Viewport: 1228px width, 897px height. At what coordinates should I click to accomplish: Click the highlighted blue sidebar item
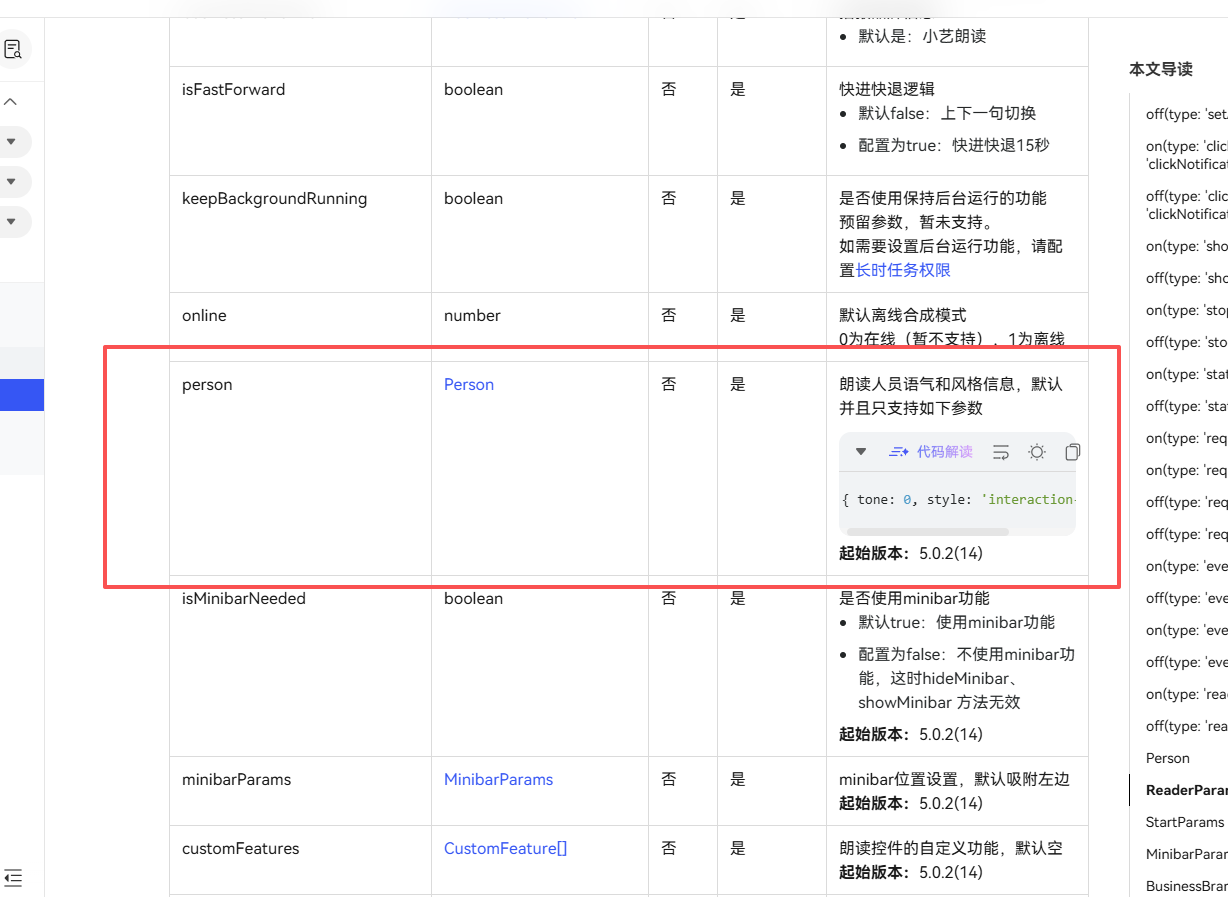click(x=21, y=395)
